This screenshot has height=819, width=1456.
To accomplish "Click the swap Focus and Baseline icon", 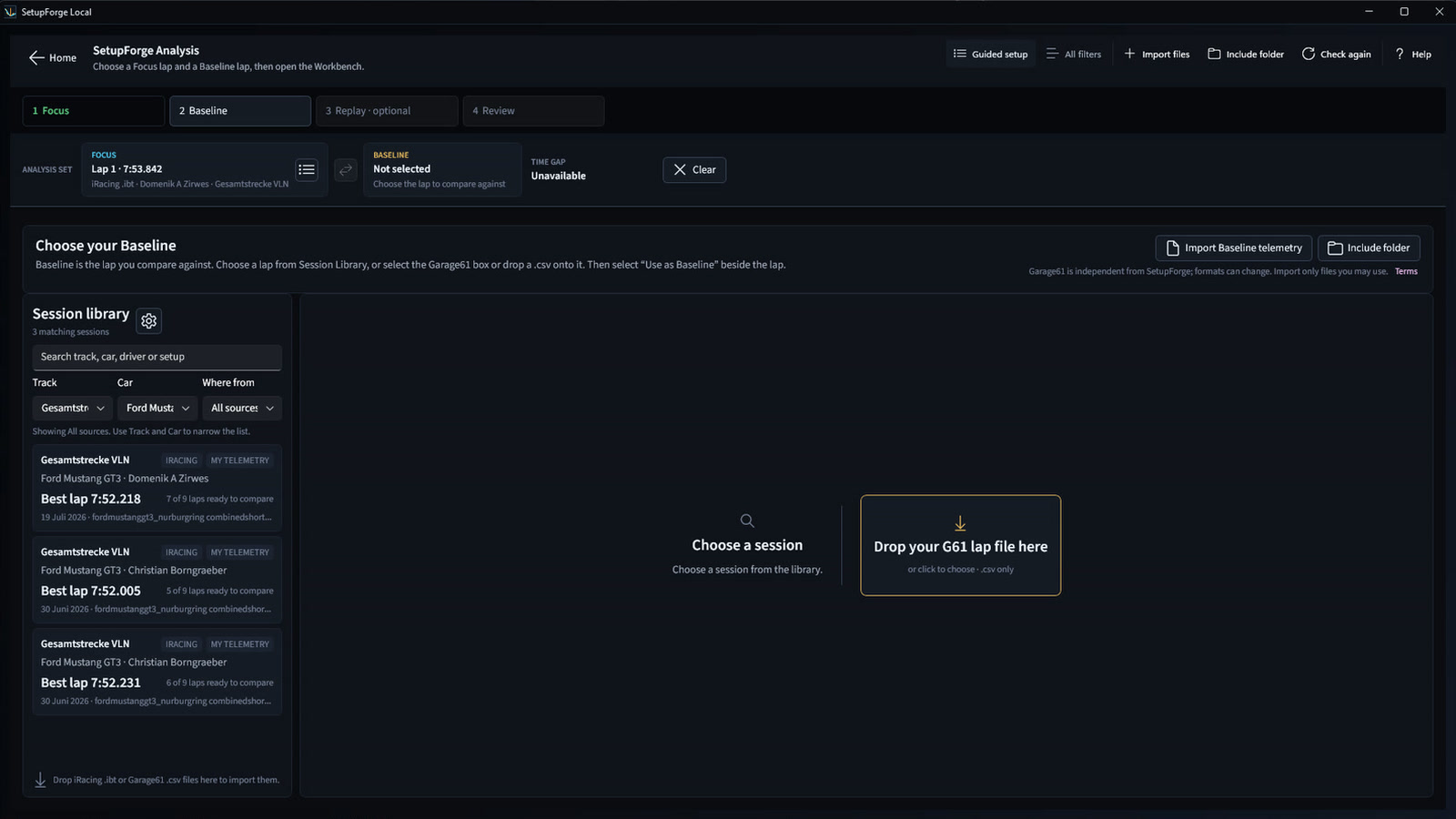I will [346, 169].
